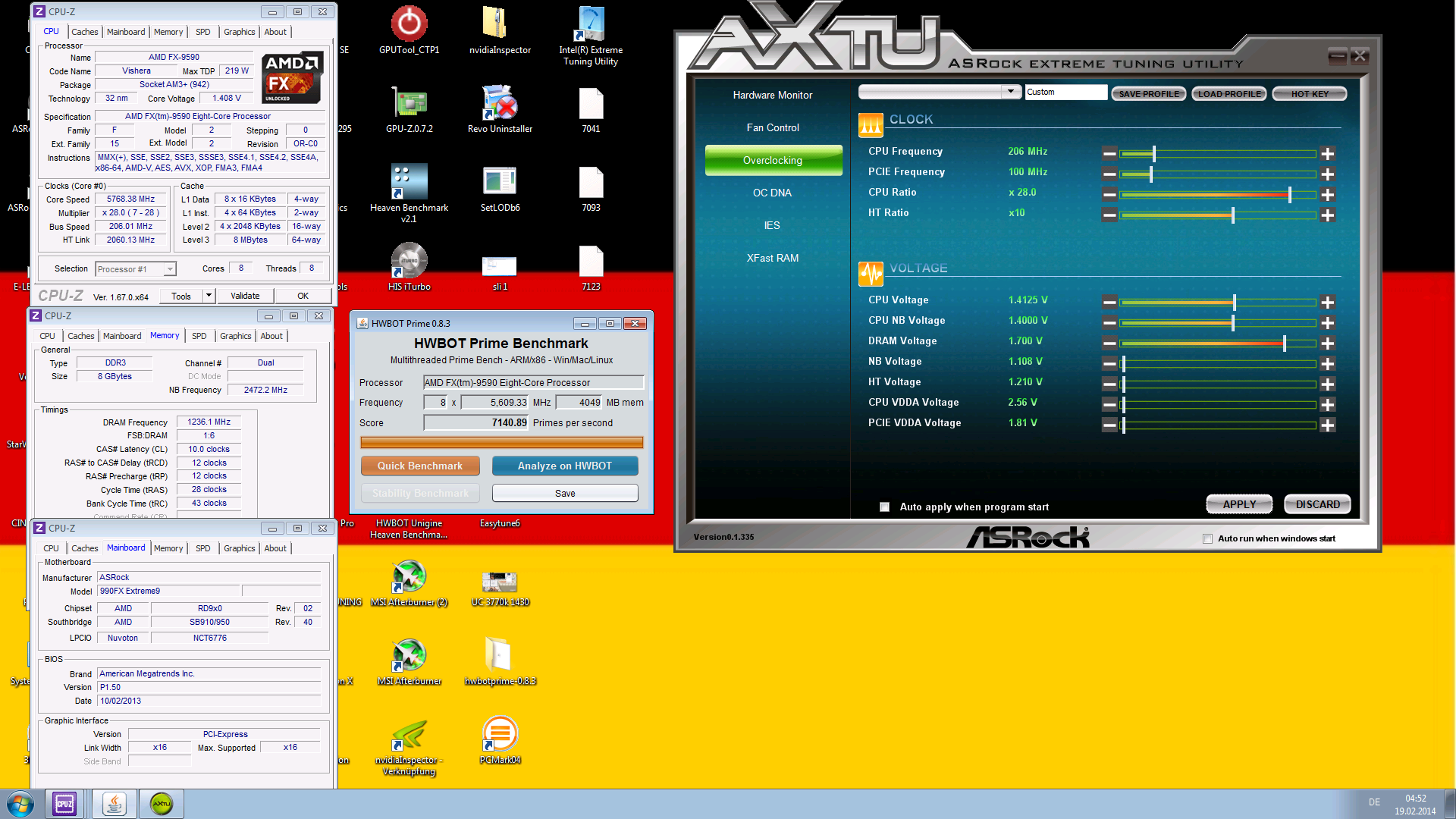This screenshot has height=819, width=1456.
Task: Apply the overclocking settings
Action: 1239,504
